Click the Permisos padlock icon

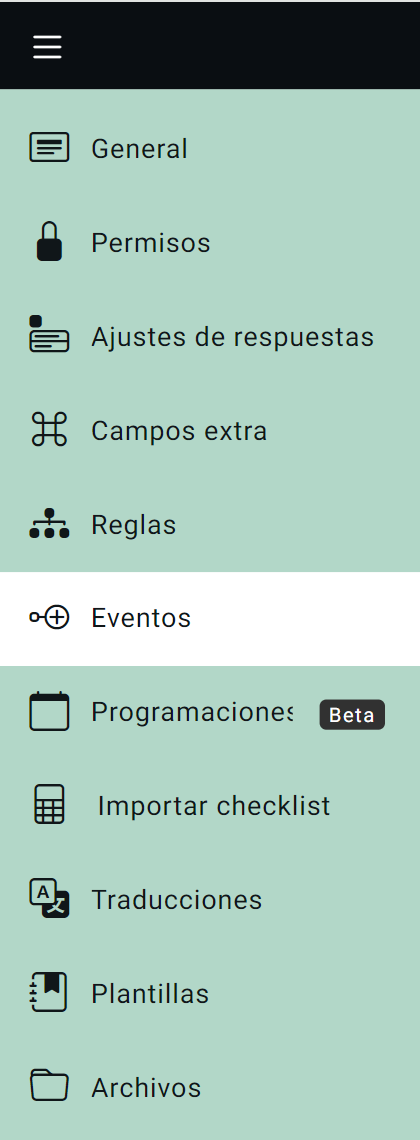(49, 241)
